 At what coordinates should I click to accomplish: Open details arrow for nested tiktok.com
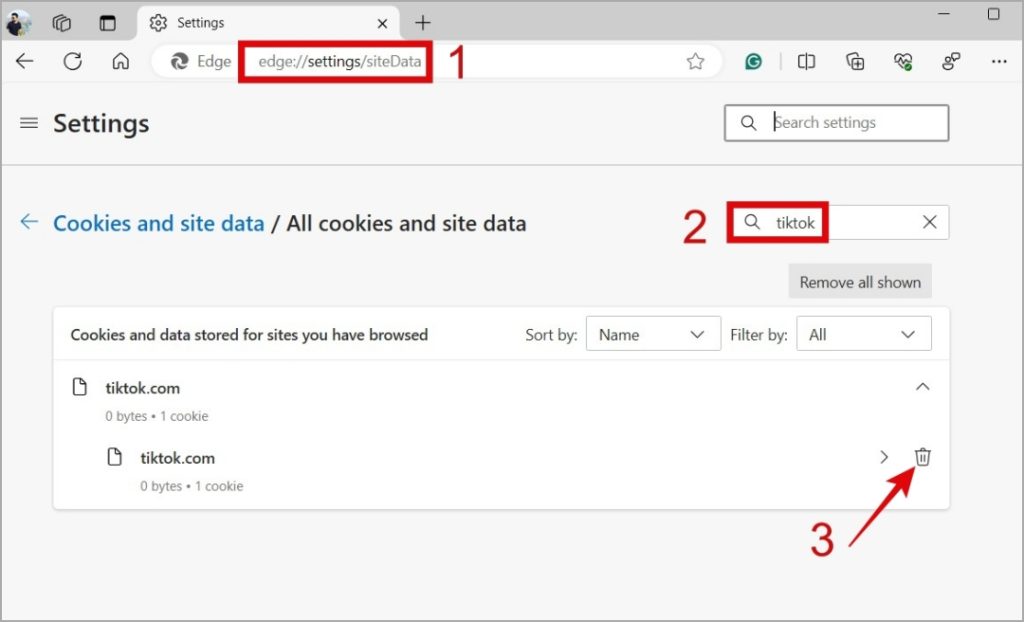[884, 457]
